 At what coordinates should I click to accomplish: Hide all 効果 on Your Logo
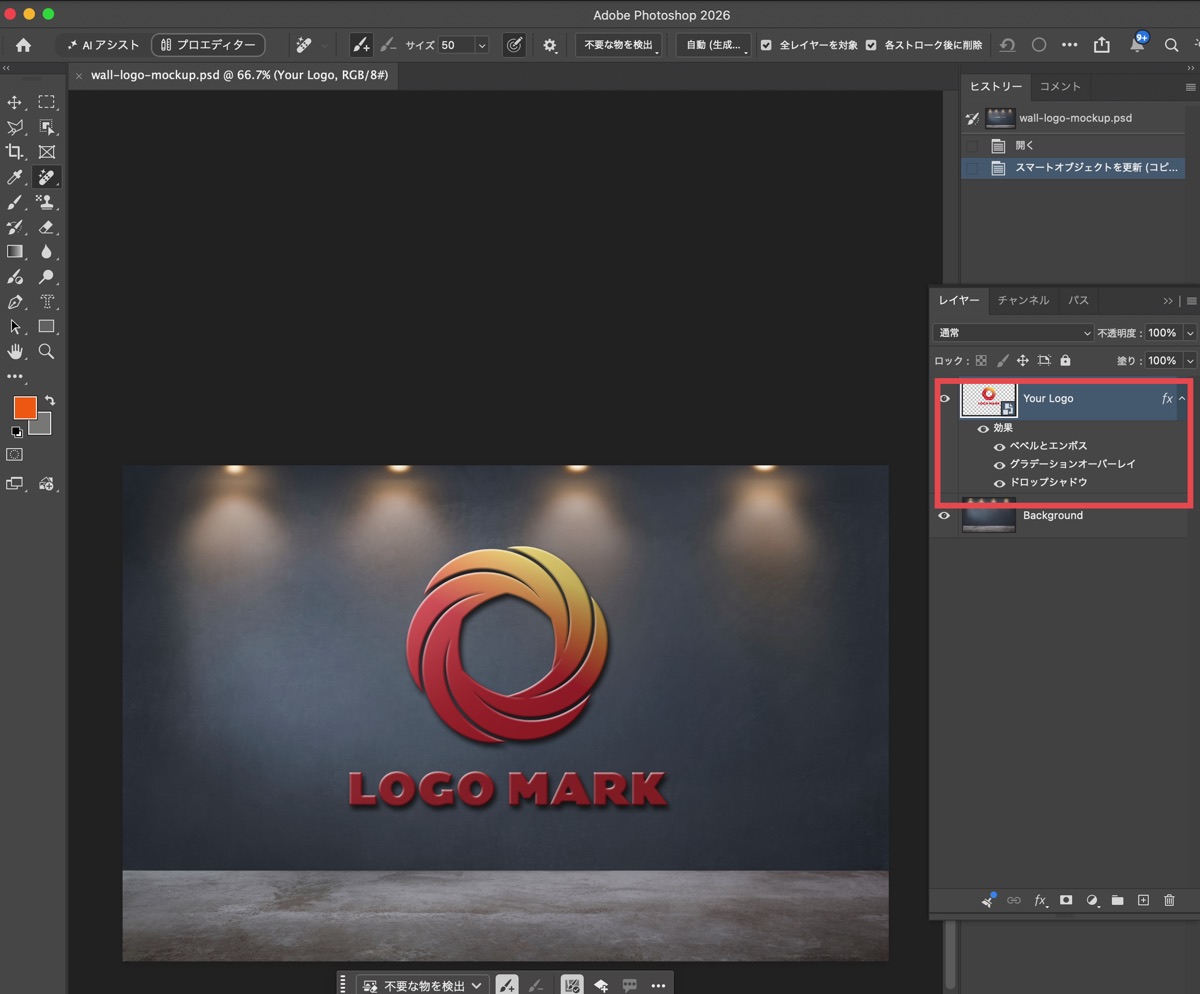coord(983,428)
